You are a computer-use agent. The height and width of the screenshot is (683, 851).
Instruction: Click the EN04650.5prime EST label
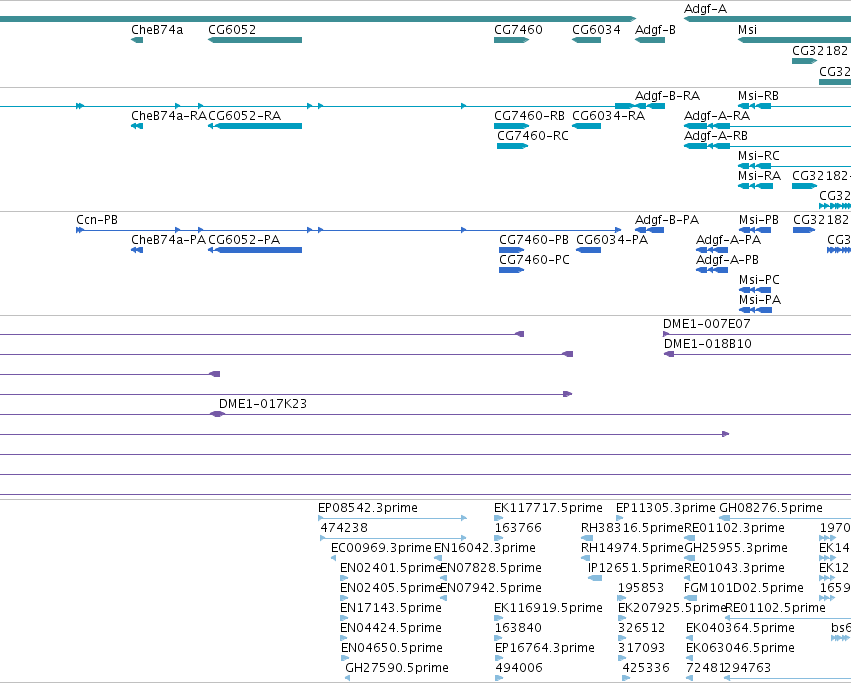click(392, 649)
